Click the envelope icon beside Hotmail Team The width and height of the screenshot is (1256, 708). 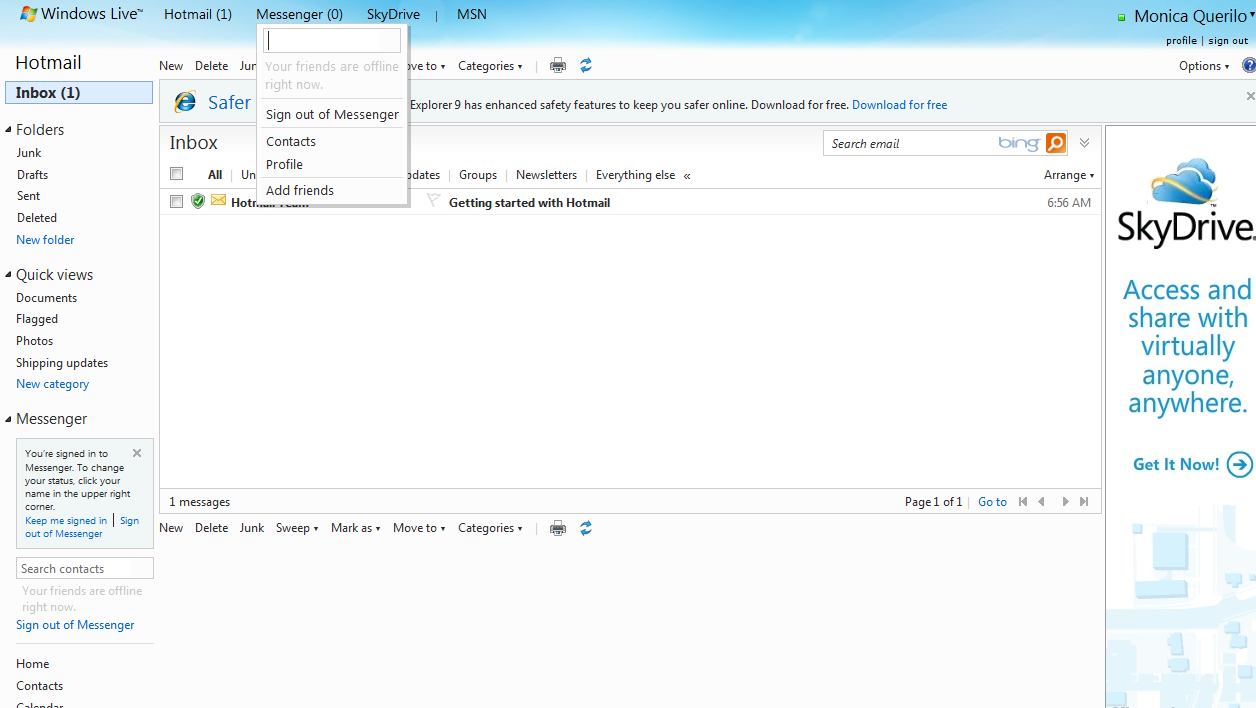[x=218, y=200]
